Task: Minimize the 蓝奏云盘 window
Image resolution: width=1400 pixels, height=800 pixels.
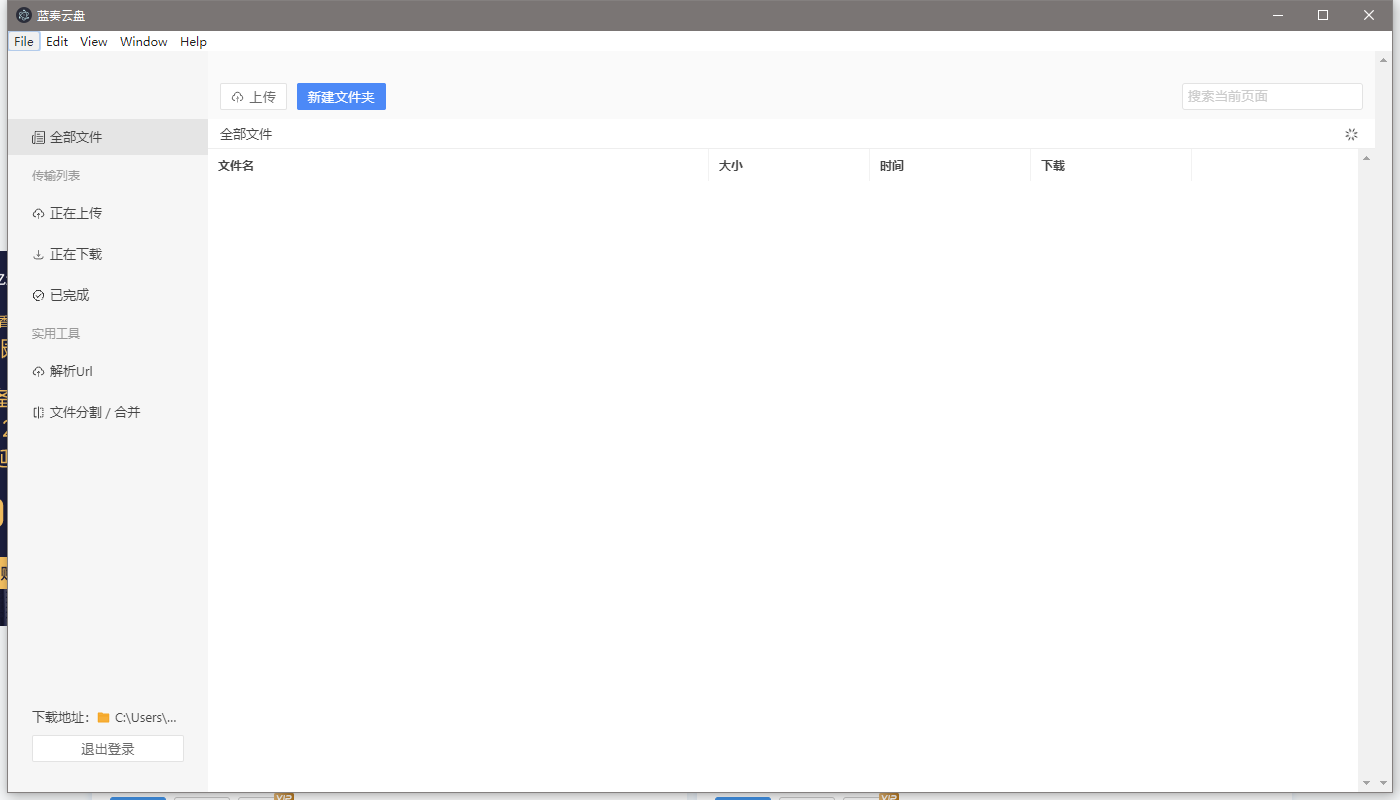Action: [1277, 15]
